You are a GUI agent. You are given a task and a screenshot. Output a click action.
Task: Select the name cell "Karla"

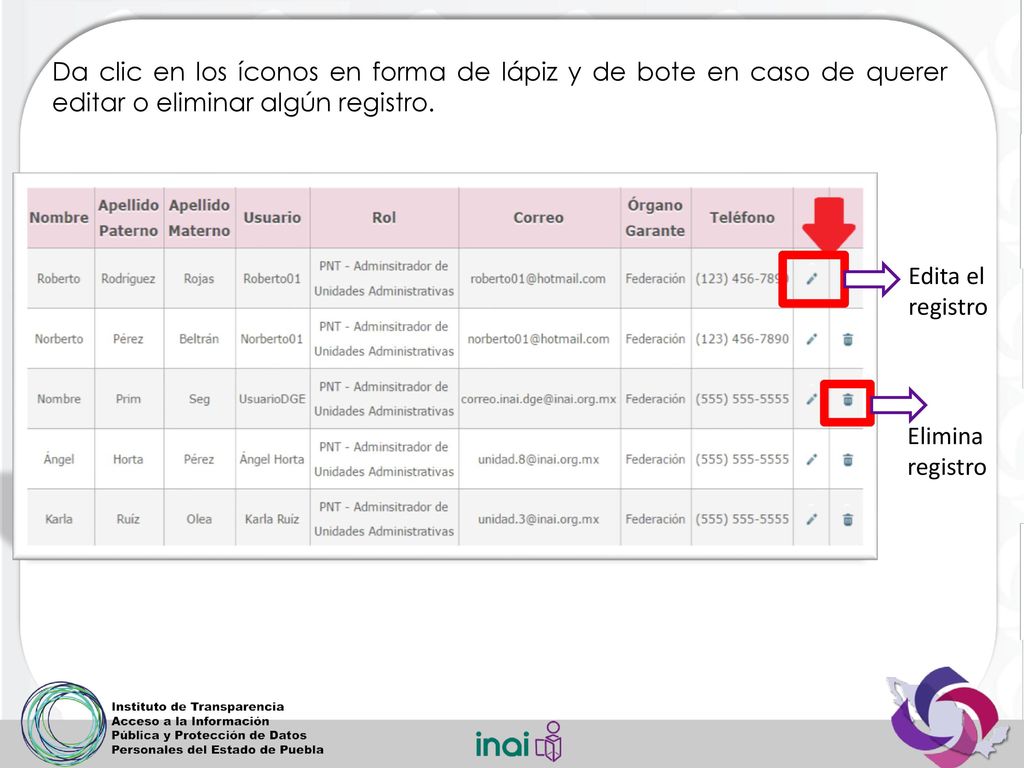tap(59, 519)
